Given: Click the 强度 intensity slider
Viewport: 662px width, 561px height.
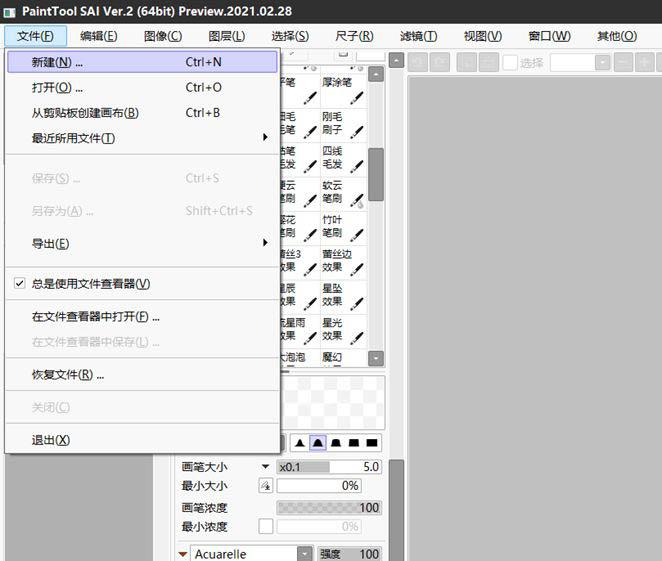Looking at the screenshot, I should 349,554.
